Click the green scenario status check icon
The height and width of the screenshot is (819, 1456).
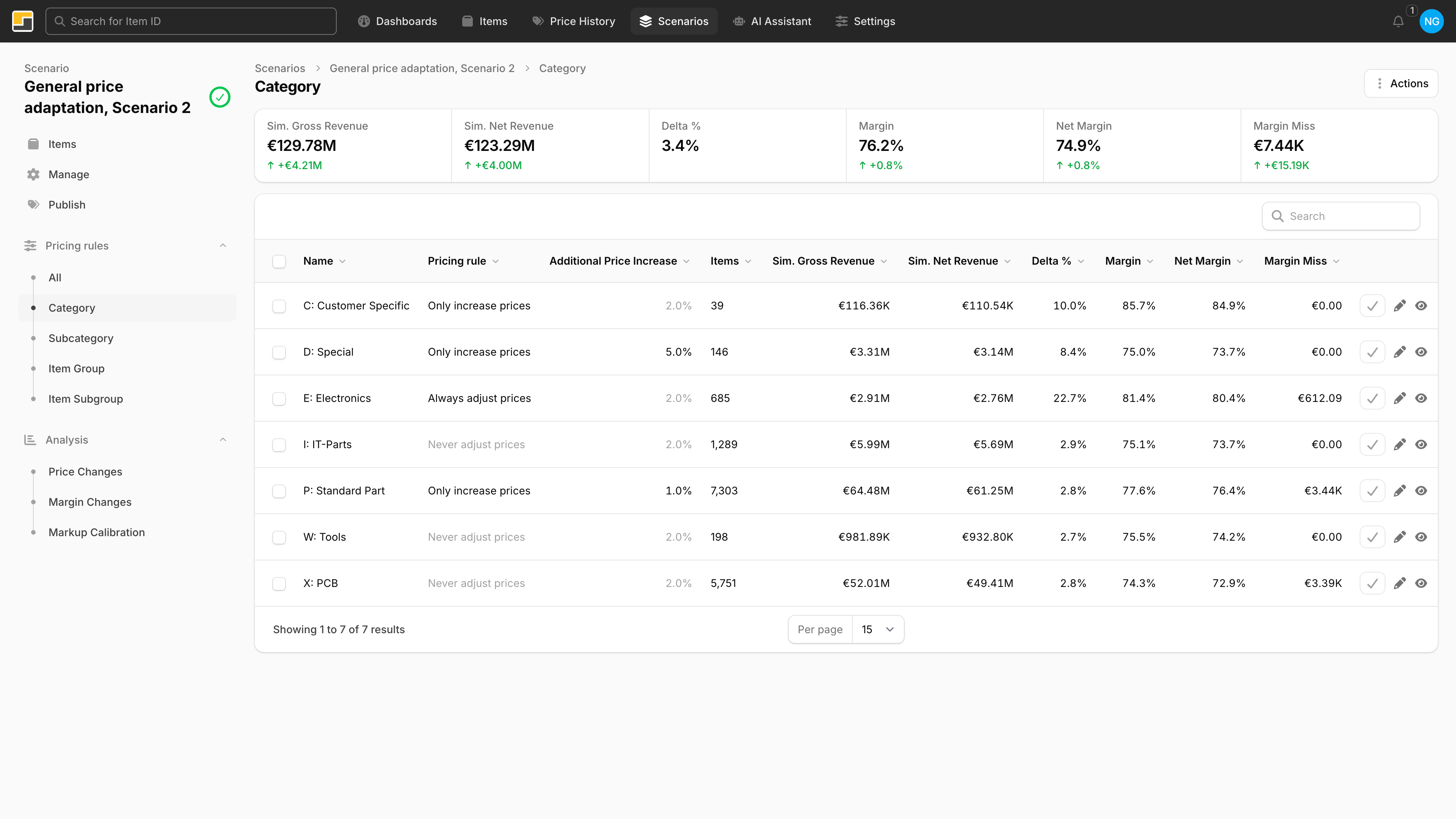click(220, 97)
